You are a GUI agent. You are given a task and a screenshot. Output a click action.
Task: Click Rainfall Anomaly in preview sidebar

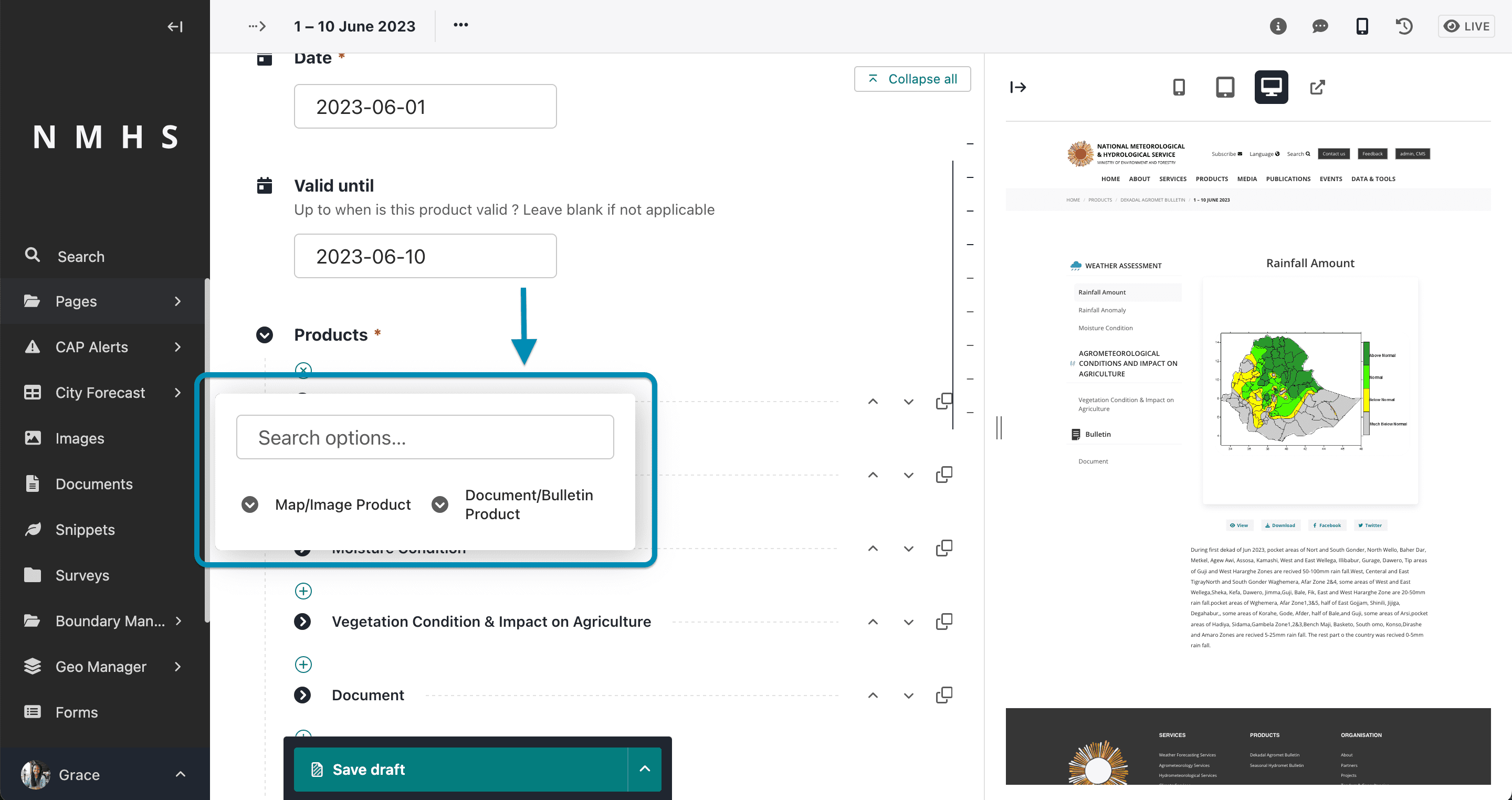click(1102, 310)
